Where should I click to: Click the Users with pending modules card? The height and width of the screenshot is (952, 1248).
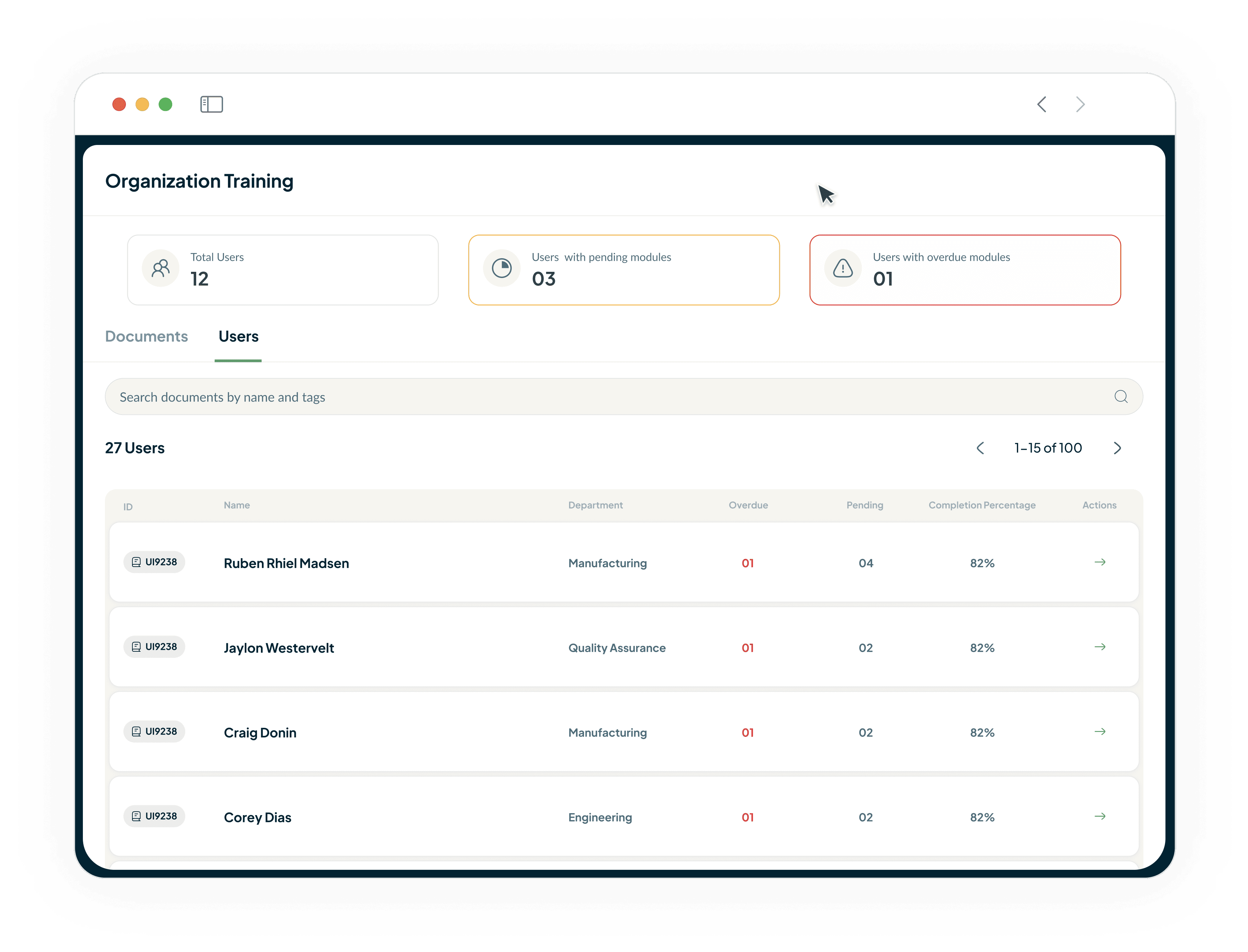pos(624,270)
